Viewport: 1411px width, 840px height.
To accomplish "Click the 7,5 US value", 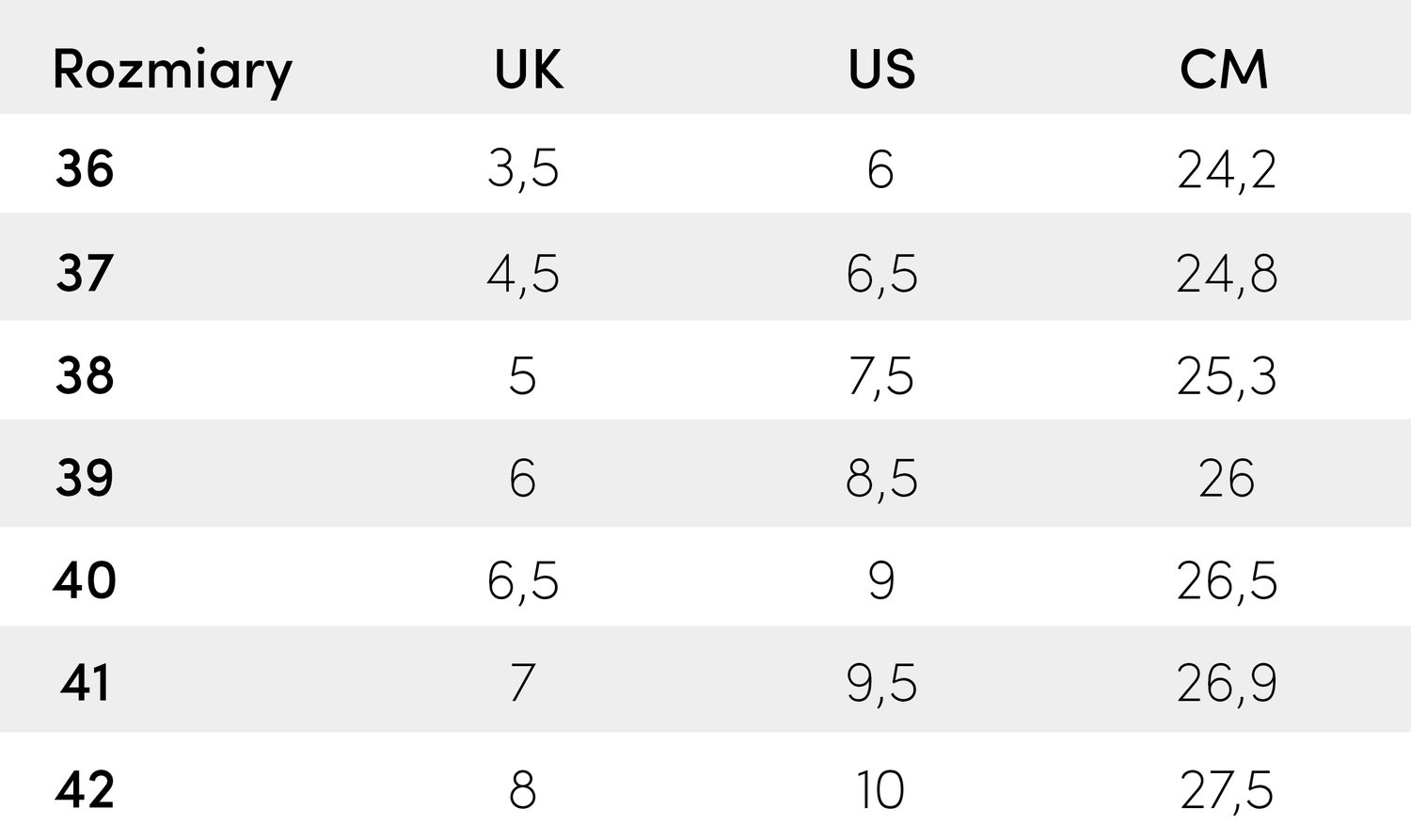I will pos(881,376).
